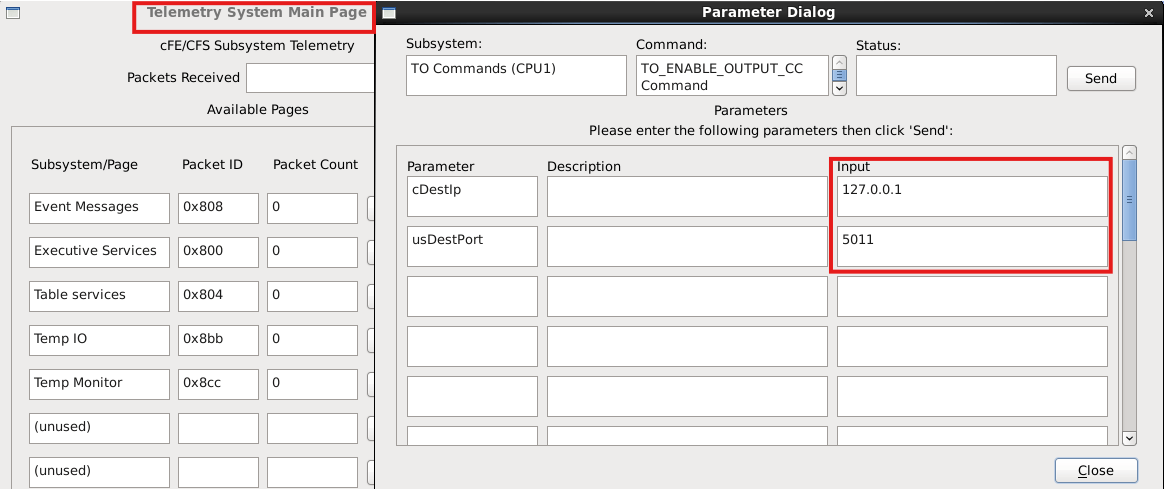The image size is (1164, 489).
Task: Click the parameters list scroll-up arrow
Action: click(x=1129, y=153)
